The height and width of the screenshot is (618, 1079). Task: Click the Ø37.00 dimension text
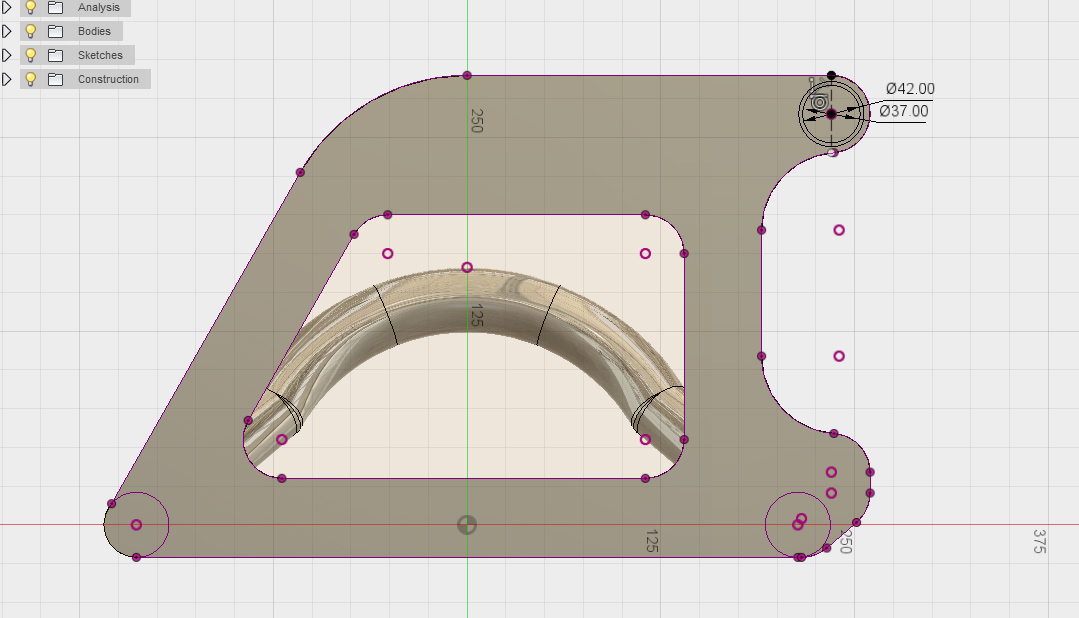[904, 111]
